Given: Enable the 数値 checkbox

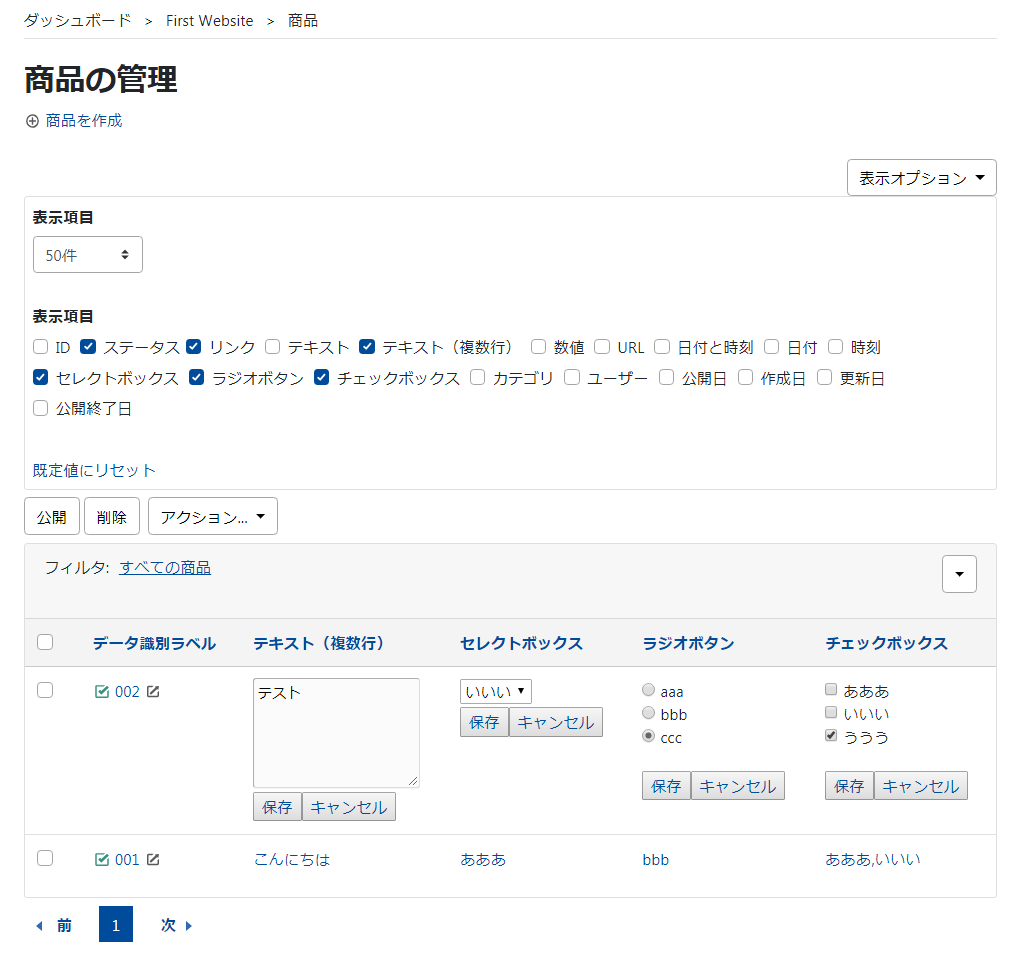Looking at the screenshot, I should coord(538,347).
